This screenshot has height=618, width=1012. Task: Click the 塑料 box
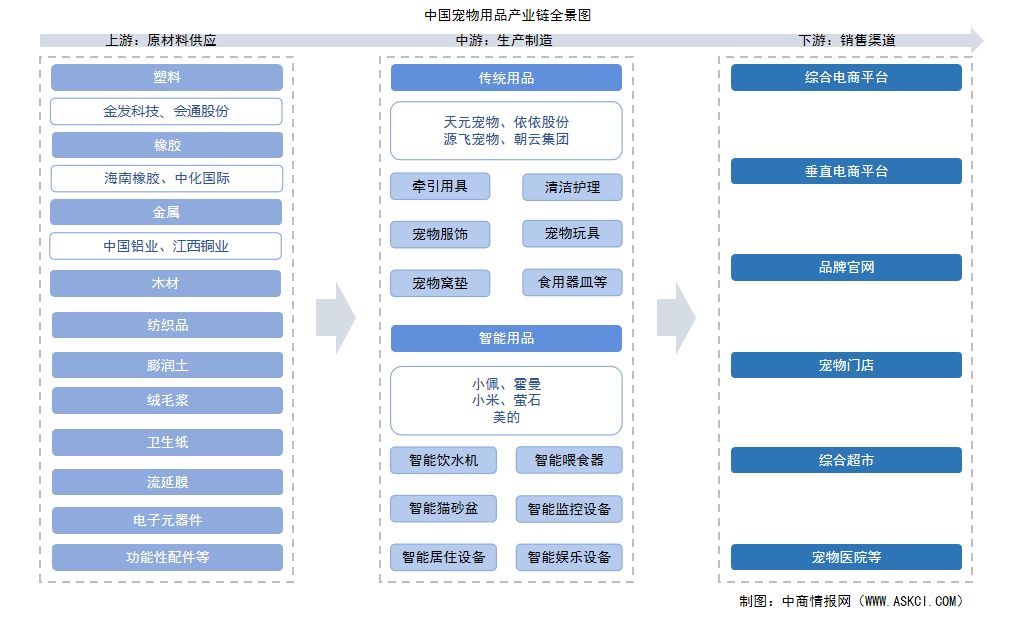(167, 77)
